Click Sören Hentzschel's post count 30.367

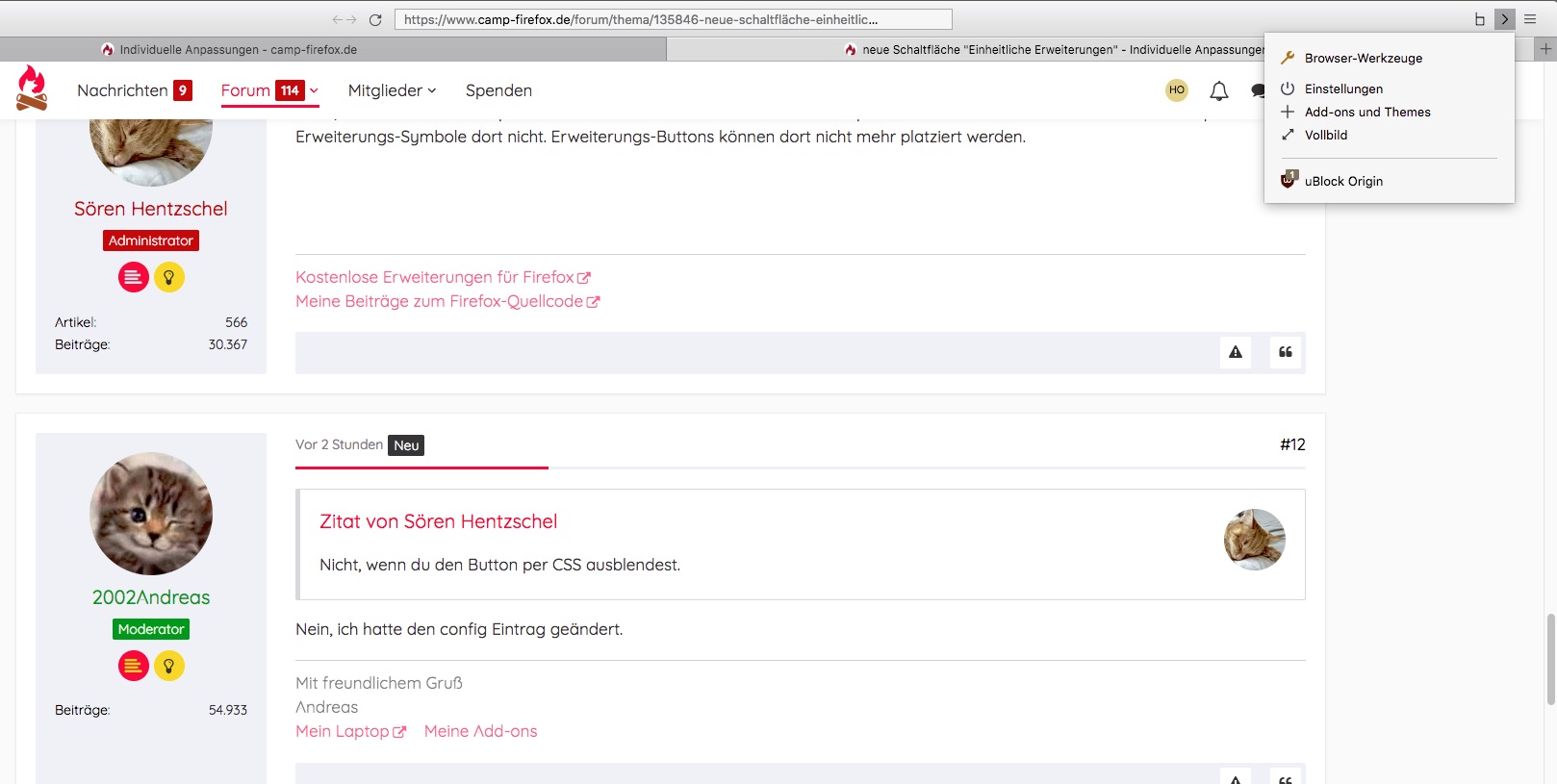click(228, 344)
